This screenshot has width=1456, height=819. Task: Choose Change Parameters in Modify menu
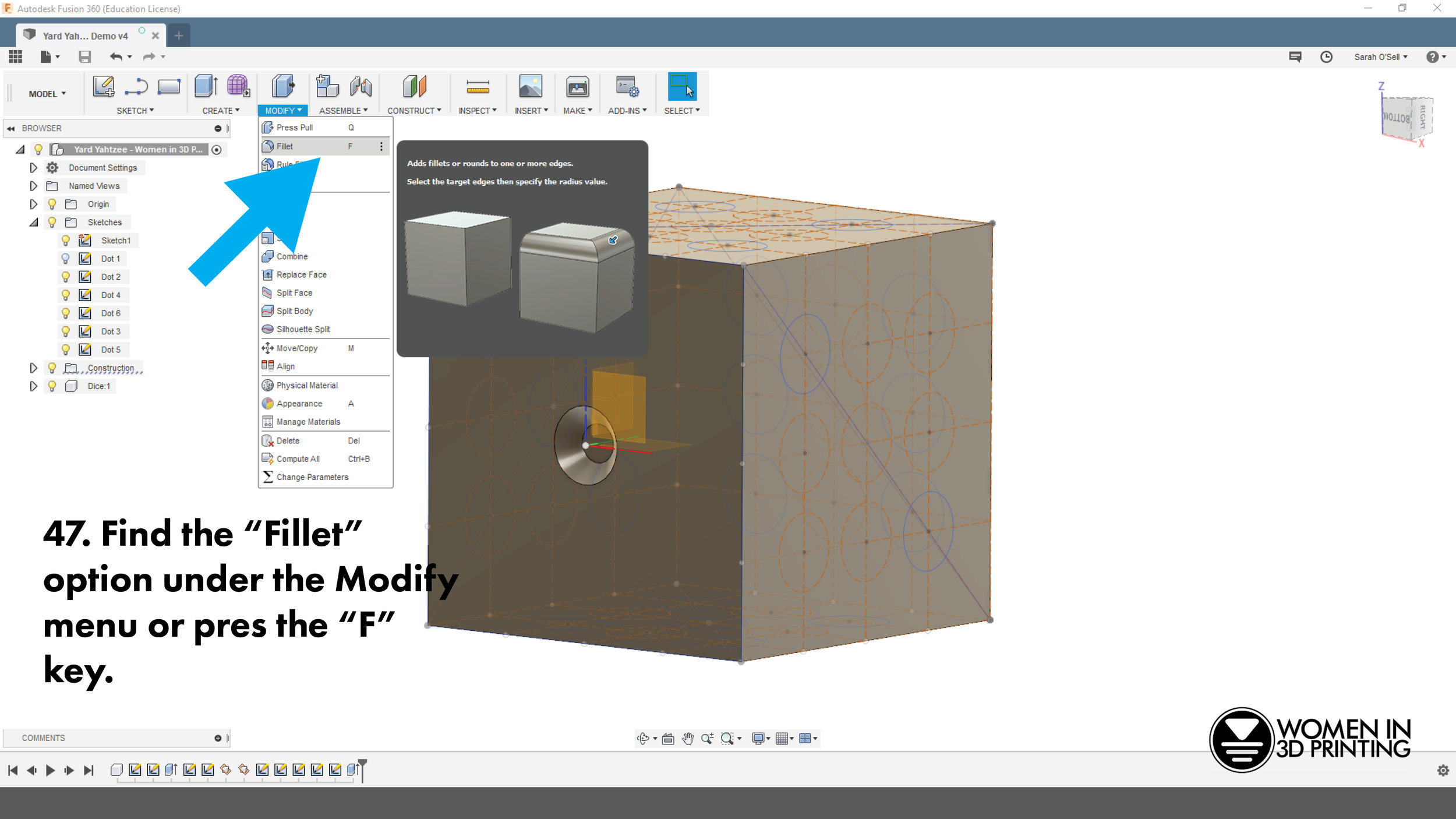point(324,476)
